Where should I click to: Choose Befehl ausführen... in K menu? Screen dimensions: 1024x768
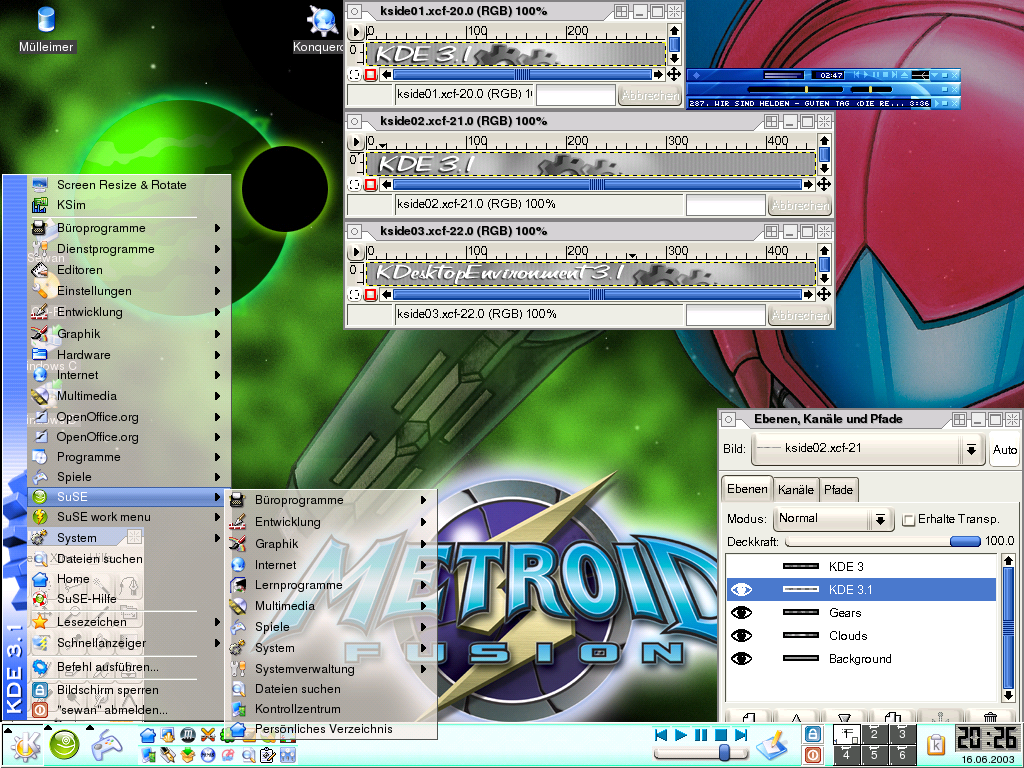click(124, 667)
